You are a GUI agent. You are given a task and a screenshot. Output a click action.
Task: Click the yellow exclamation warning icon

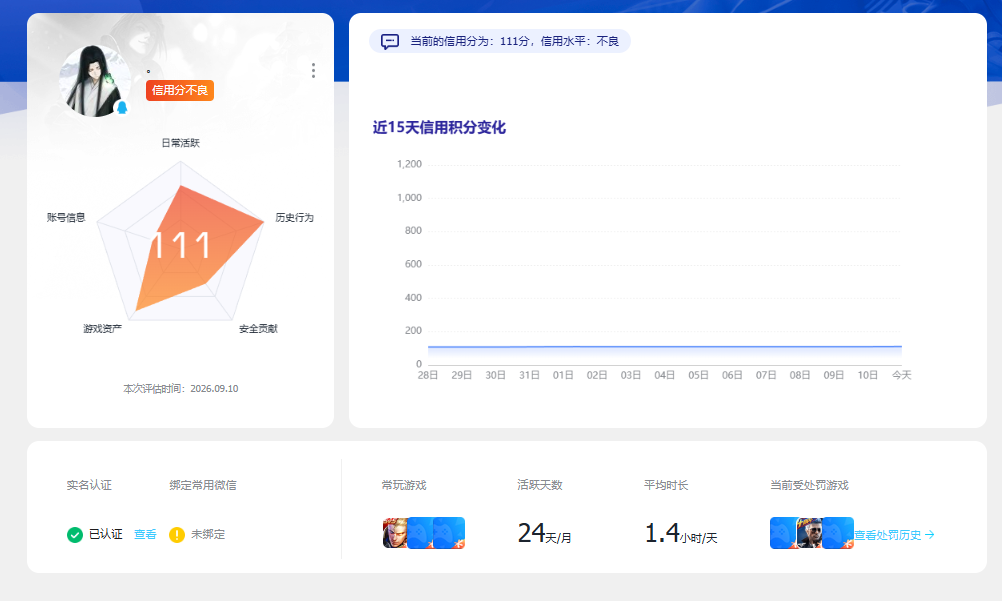(177, 535)
